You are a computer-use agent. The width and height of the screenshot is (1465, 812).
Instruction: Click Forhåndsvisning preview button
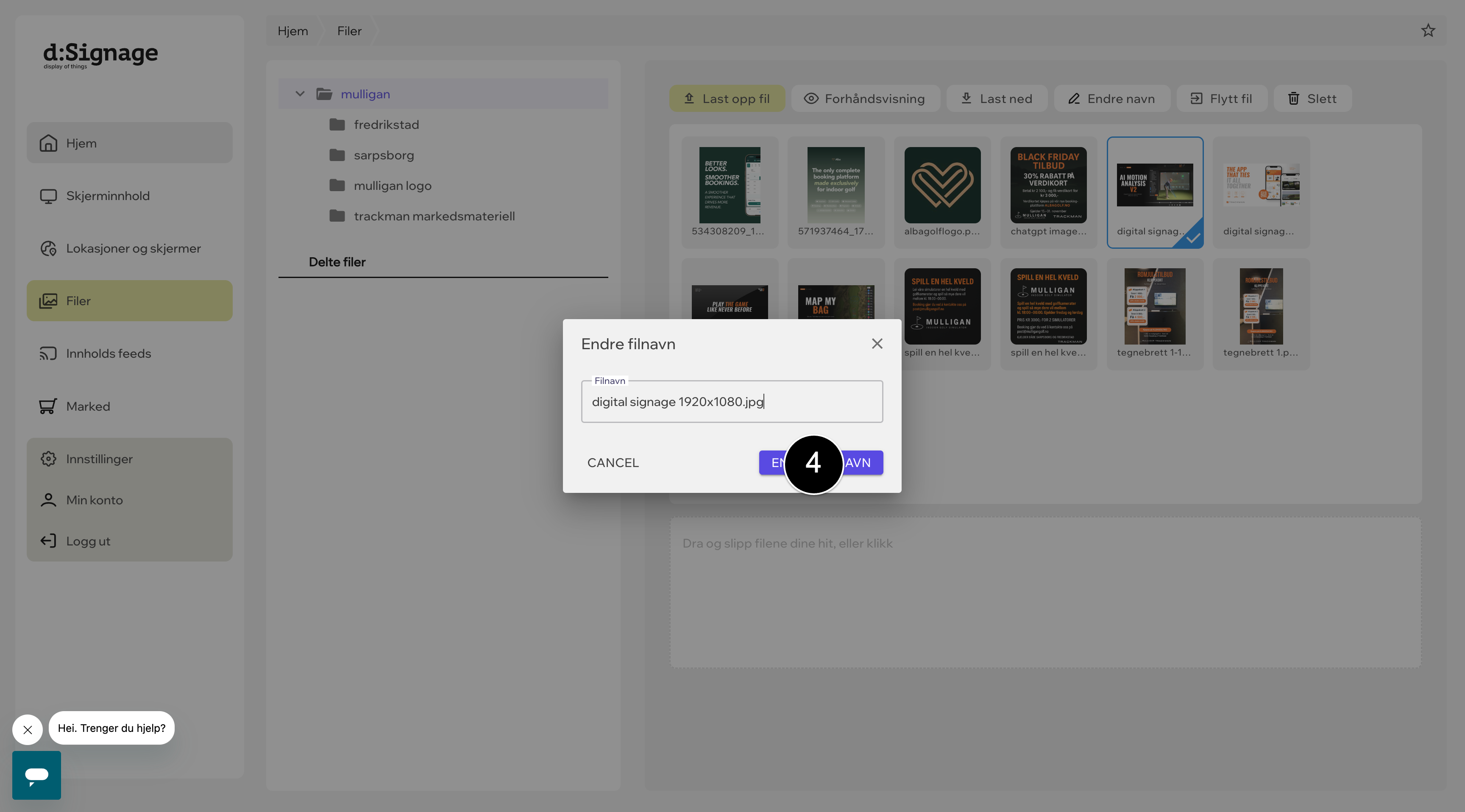pyautogui.click(x=865, y=98)
